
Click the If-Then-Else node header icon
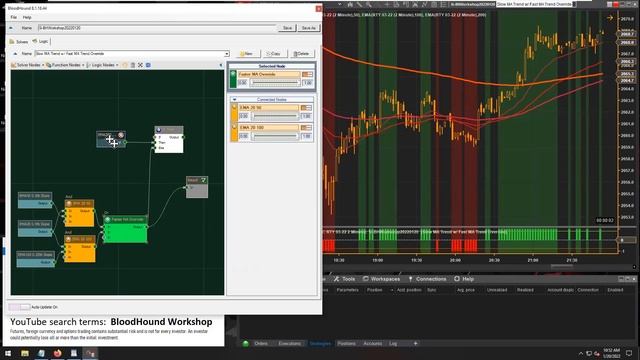[159, 130]
